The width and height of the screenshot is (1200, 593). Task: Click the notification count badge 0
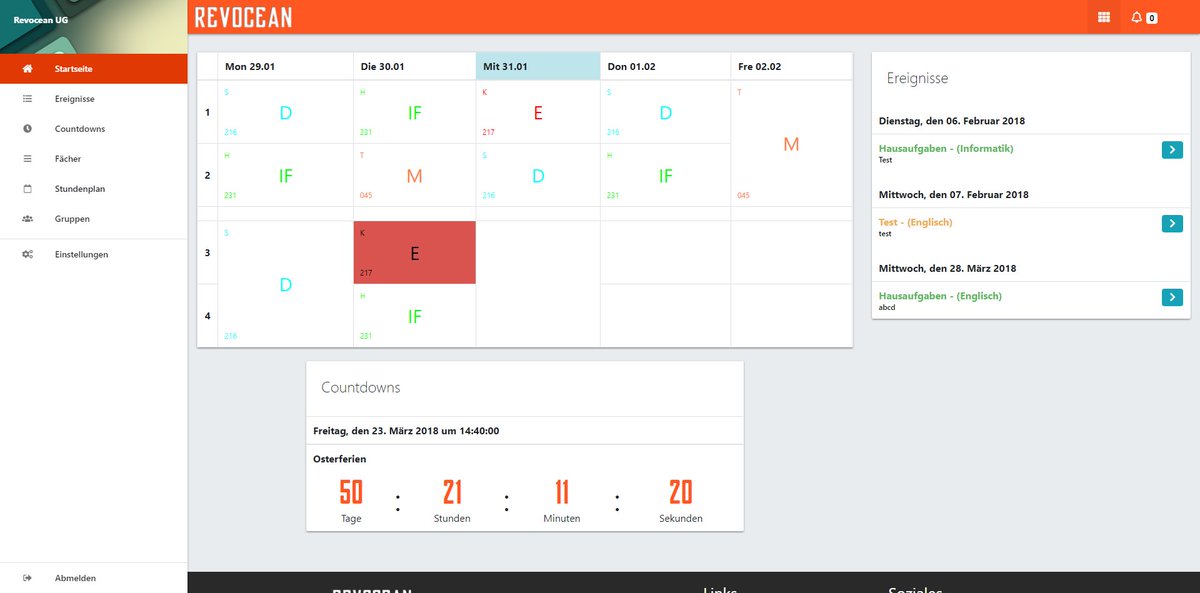tap(1152, 18)
